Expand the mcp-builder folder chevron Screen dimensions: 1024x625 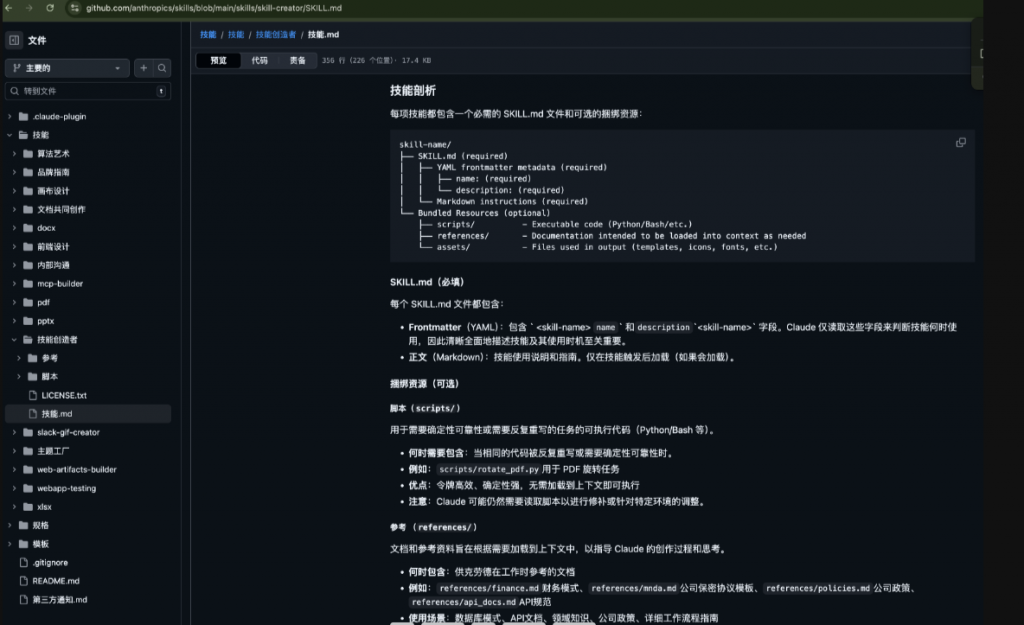(16, 283)
